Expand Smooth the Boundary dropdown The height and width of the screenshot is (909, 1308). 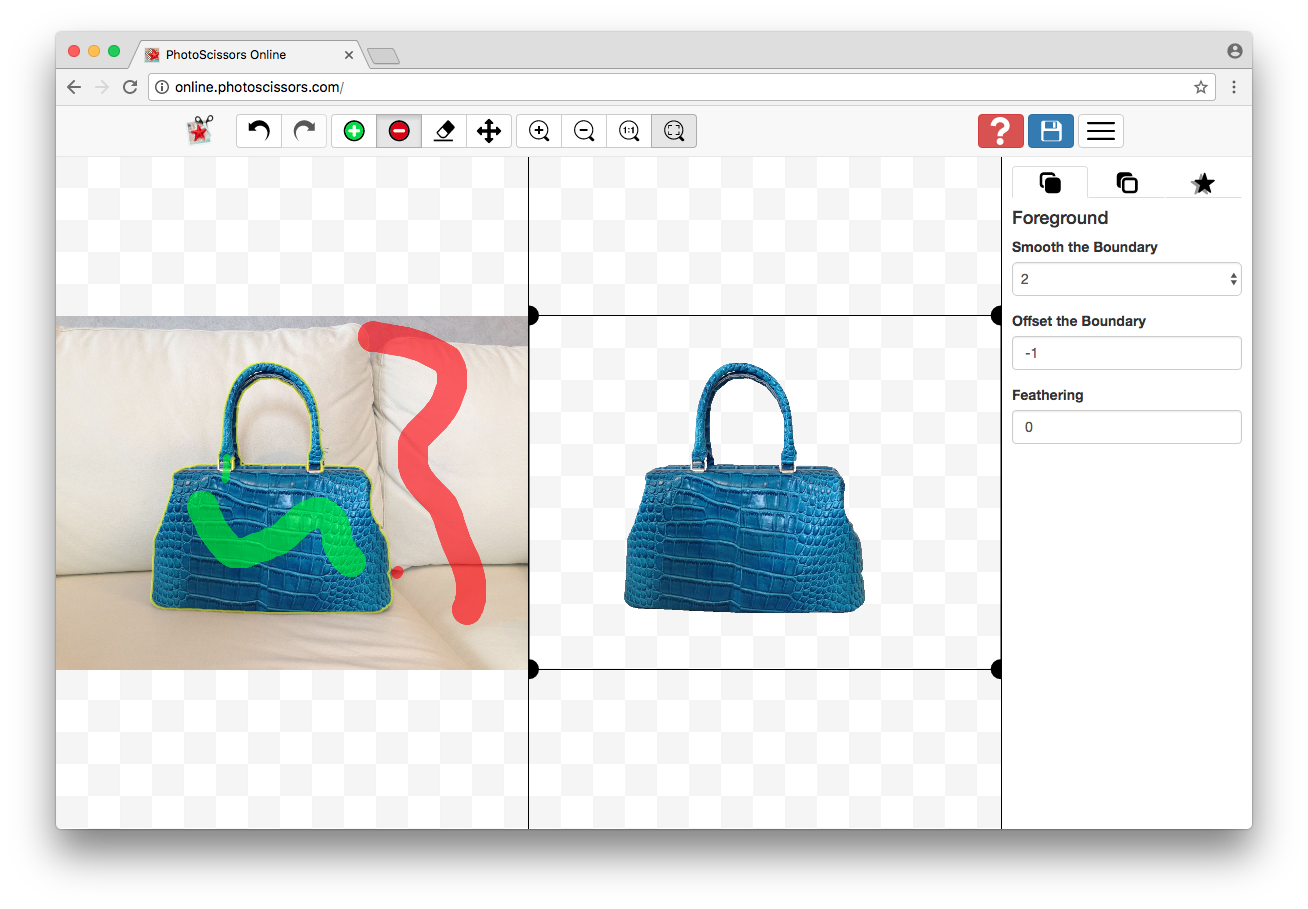[x=1126, y=279]
